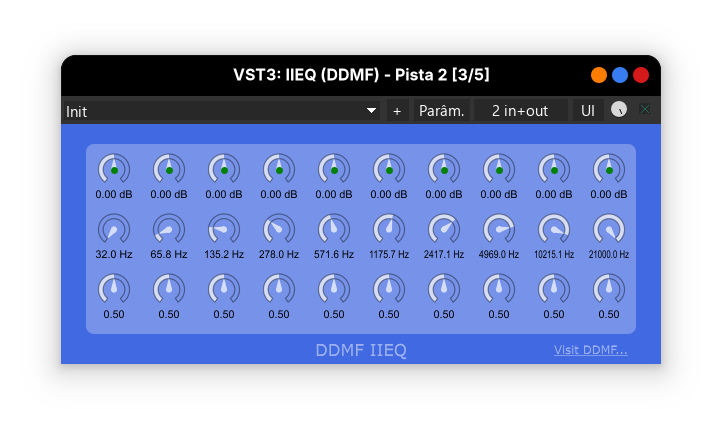Click the DDMF IIEQ title label
The width and height of the screenshot is (722, 431).
(361, 351)
